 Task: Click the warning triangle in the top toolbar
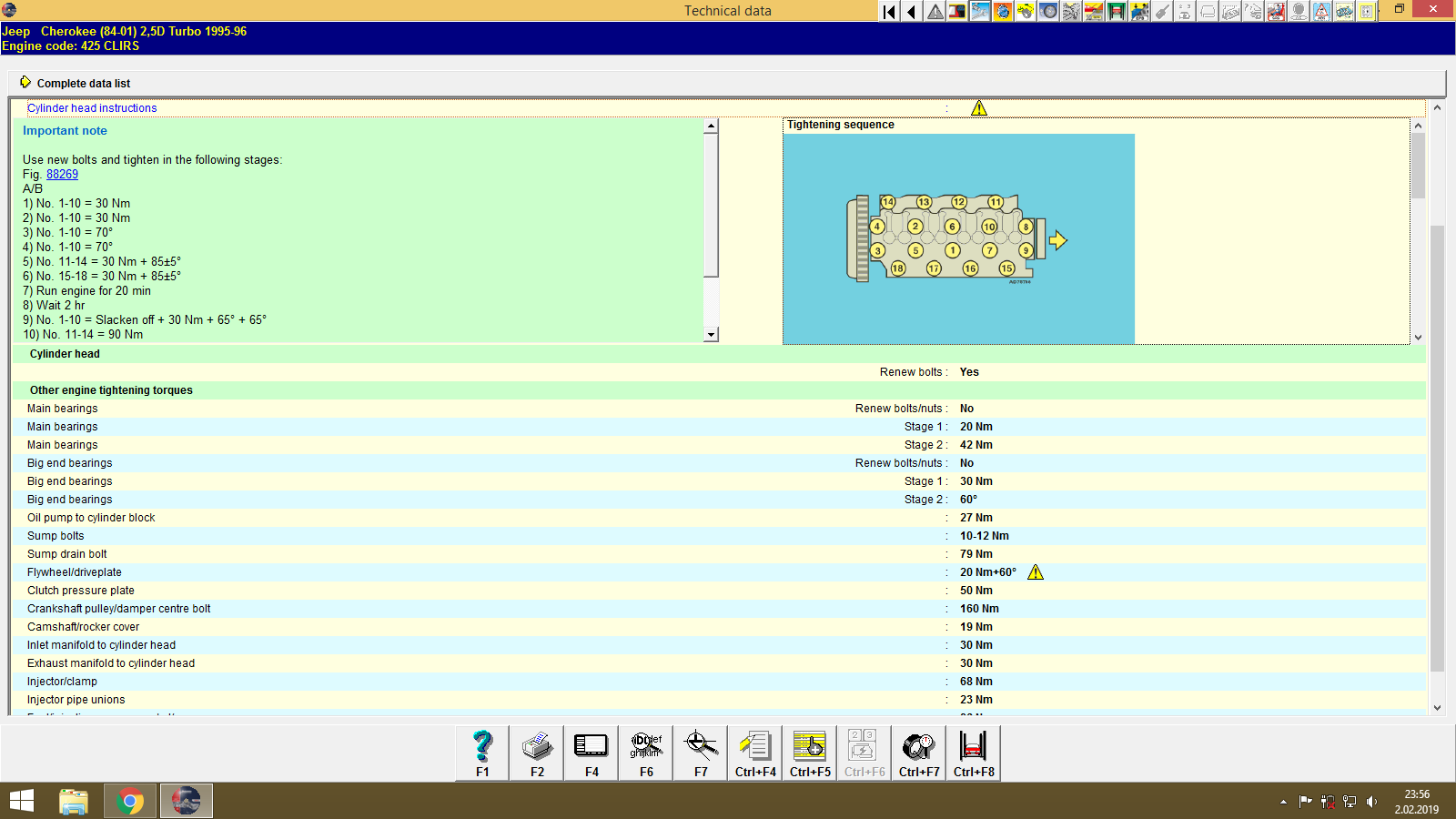(935, 11)
